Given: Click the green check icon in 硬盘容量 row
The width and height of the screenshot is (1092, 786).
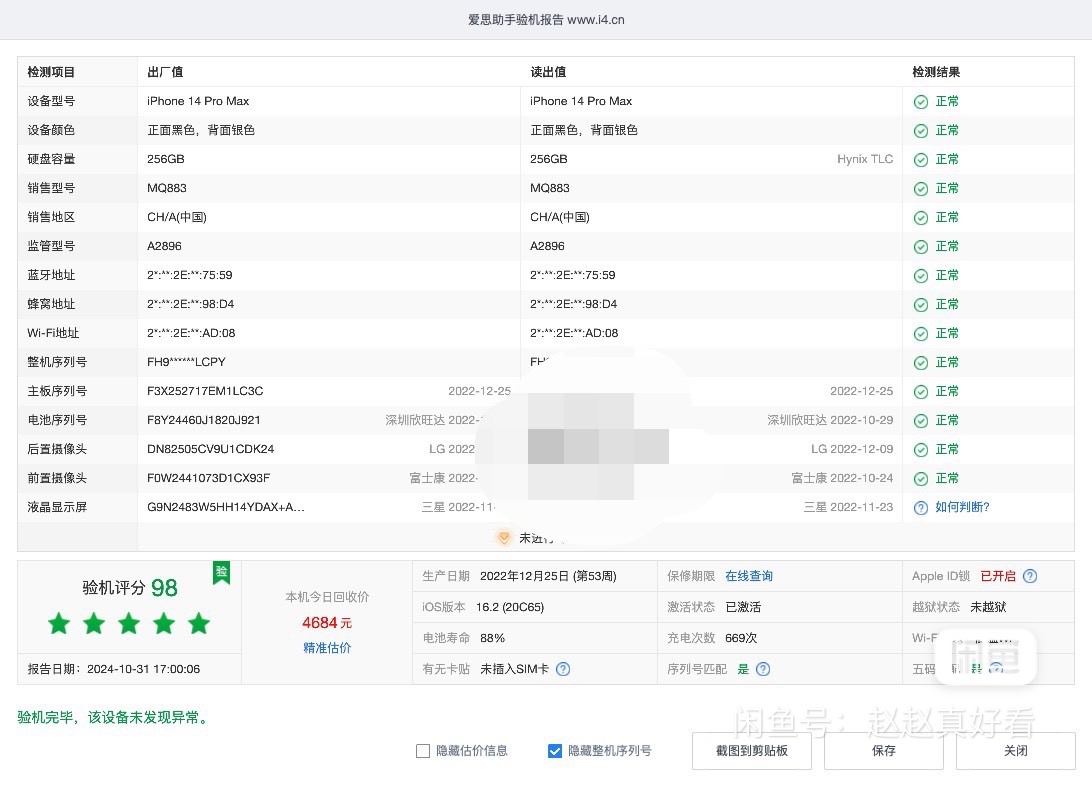Looking at the screenshot, I should click(x=921, y=160).
